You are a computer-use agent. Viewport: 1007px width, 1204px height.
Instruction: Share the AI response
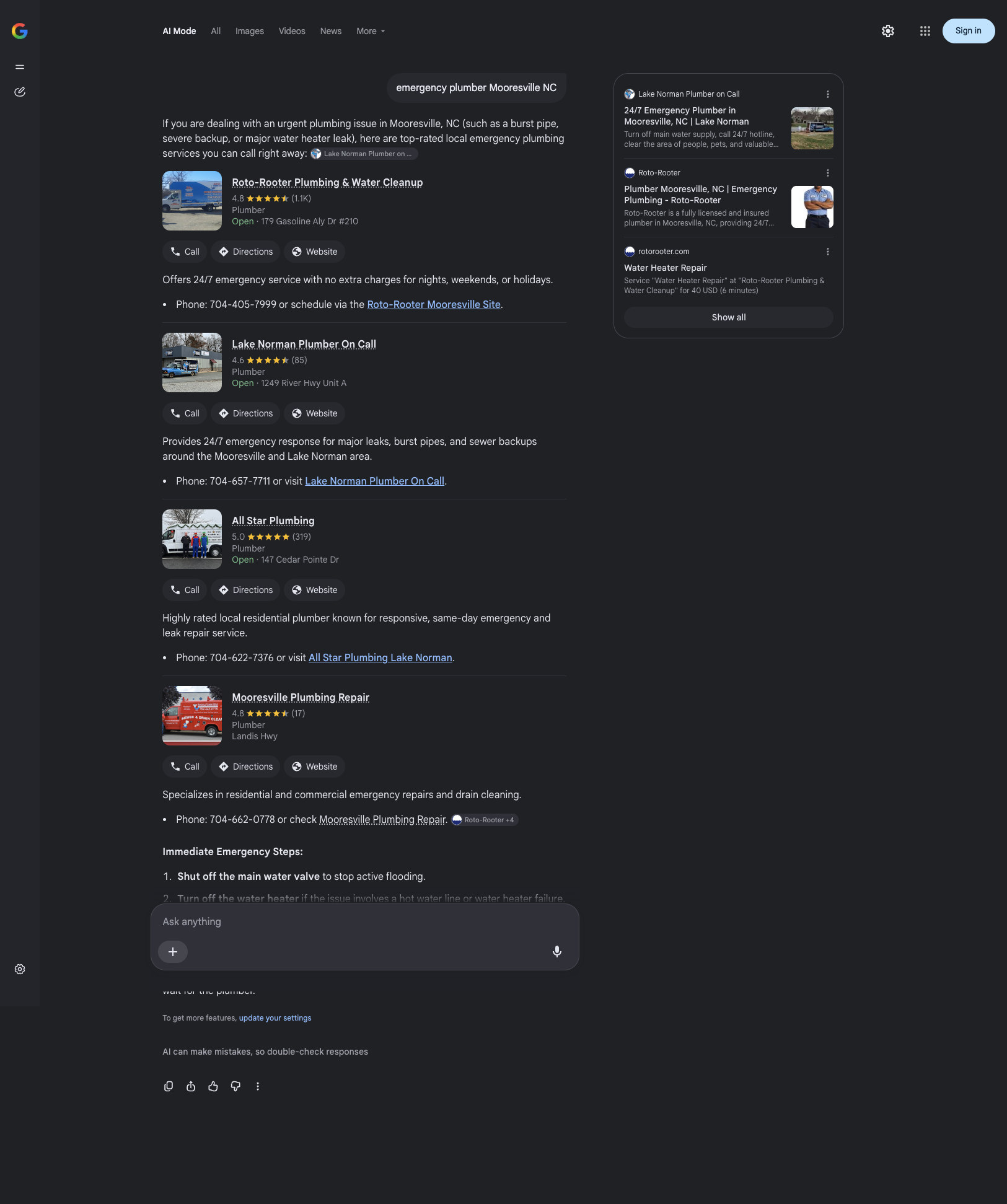click(x=191, y=1086)
